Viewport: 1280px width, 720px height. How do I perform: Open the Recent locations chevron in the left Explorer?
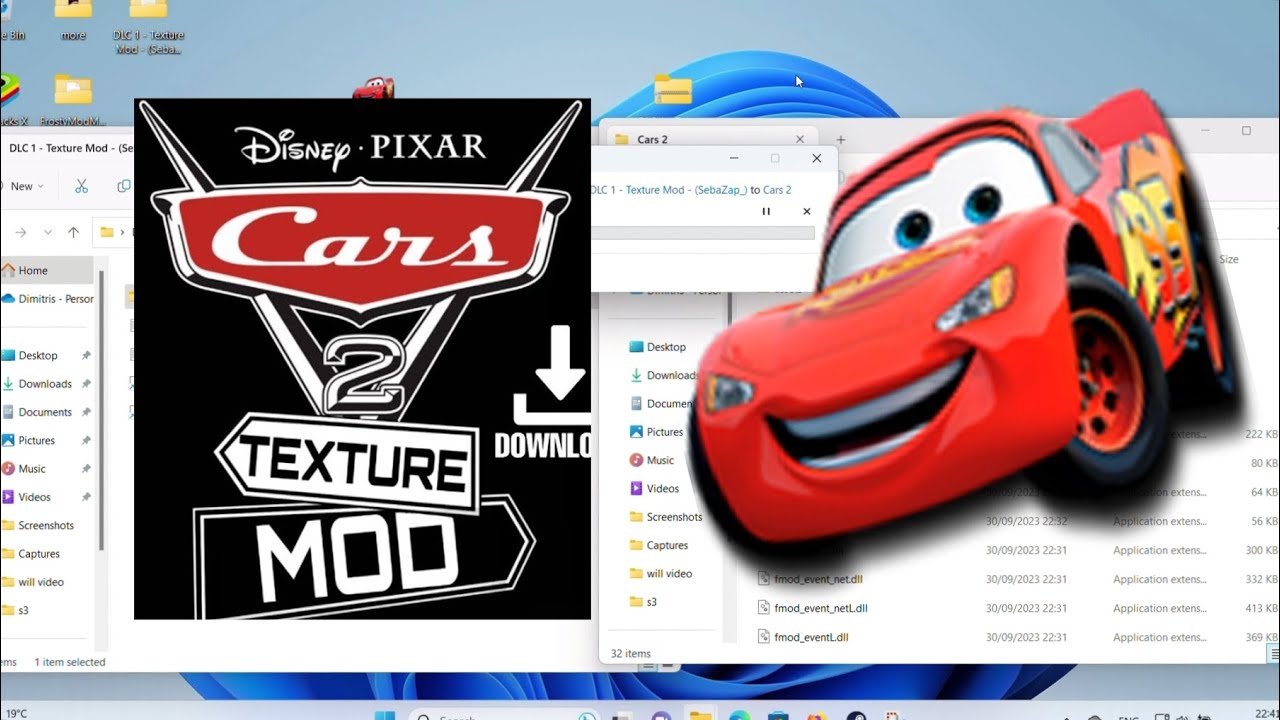(47, 232)
